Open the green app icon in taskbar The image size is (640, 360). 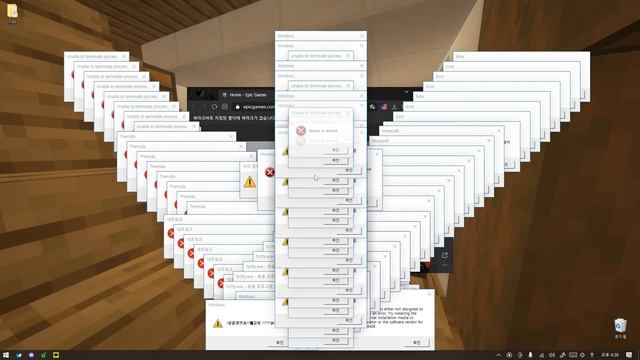(x=44, y=355)
